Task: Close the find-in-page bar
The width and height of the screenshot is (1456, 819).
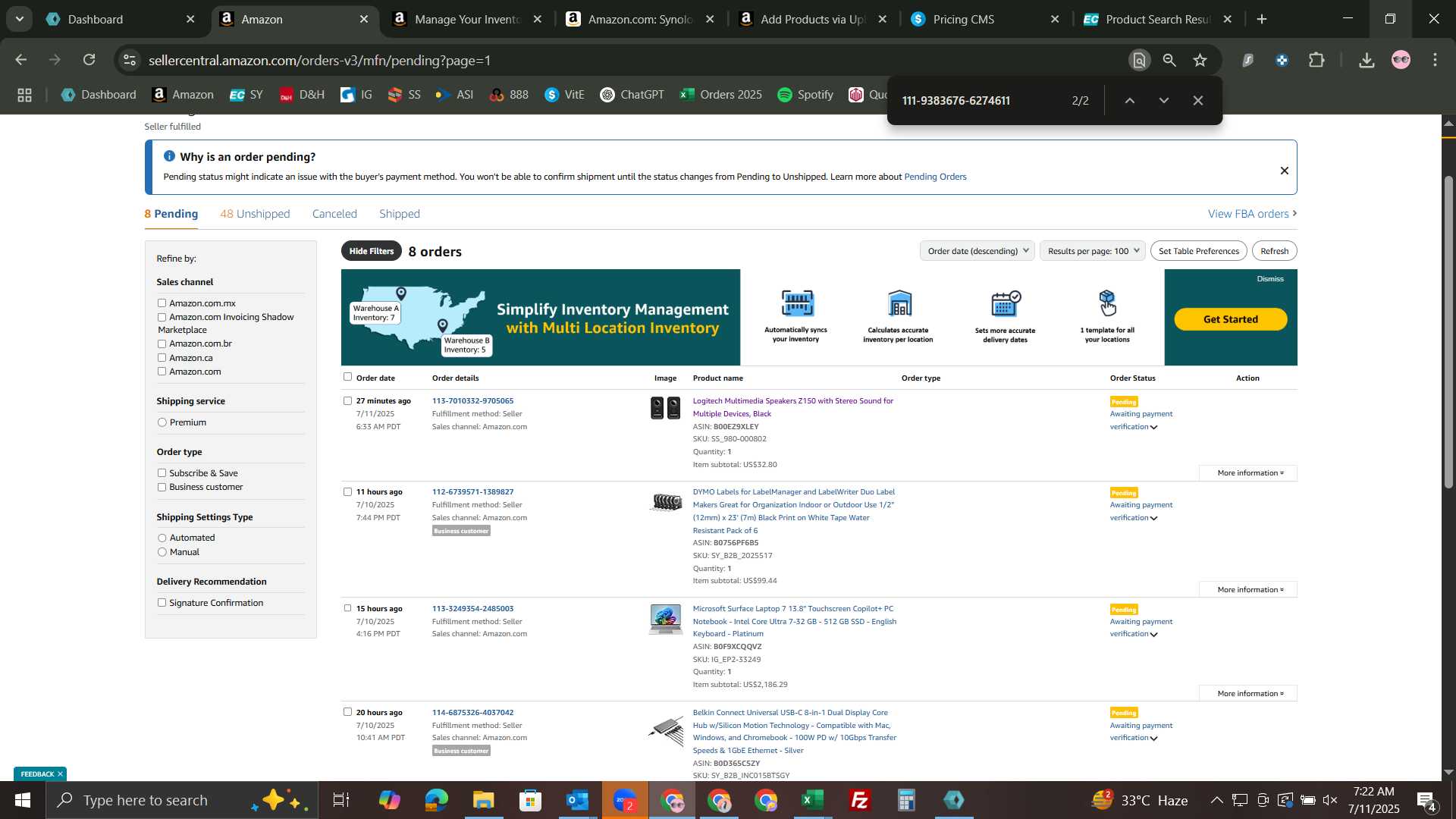Action: click(1198, 100)
